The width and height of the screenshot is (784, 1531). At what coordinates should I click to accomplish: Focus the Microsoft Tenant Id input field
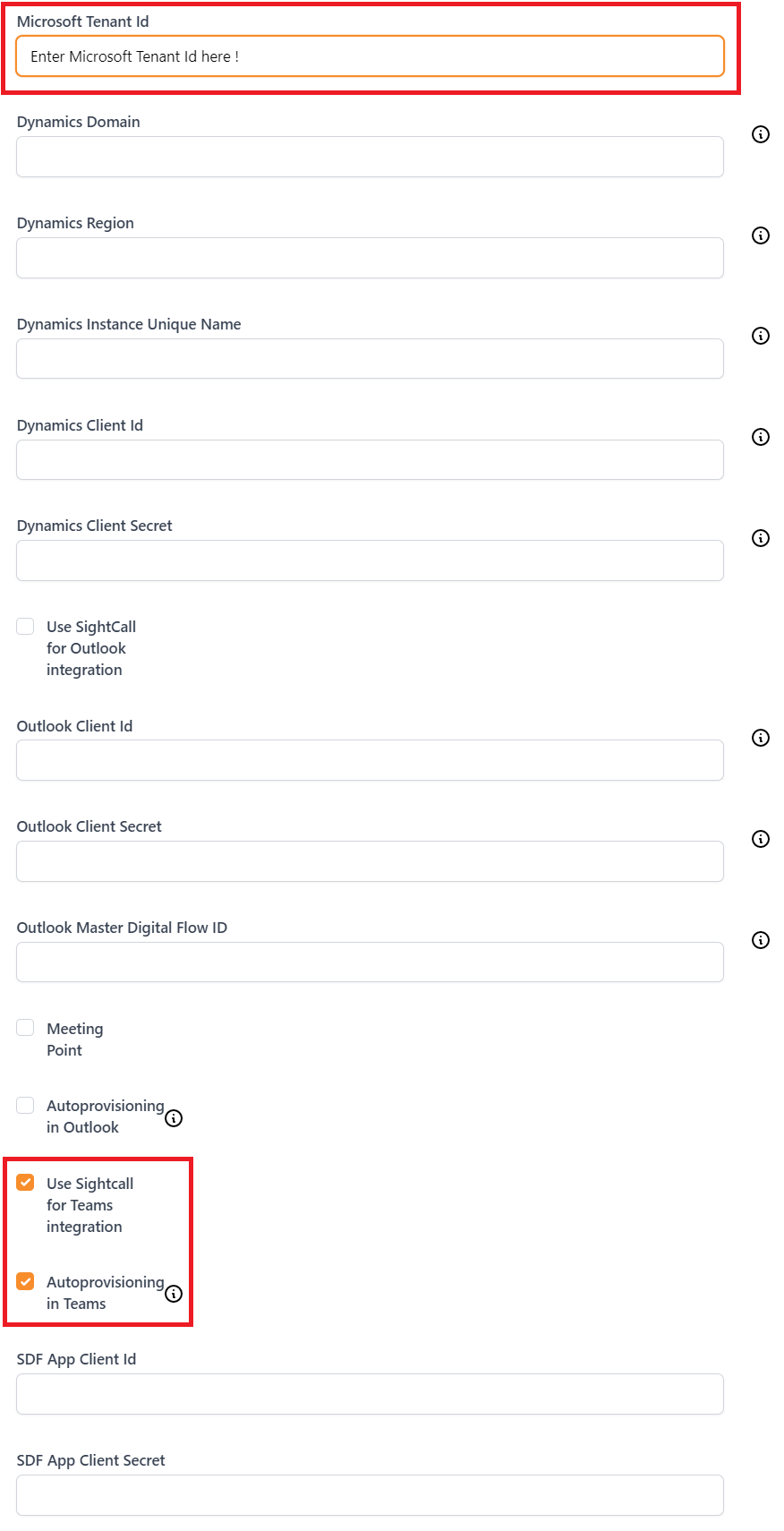370,56
